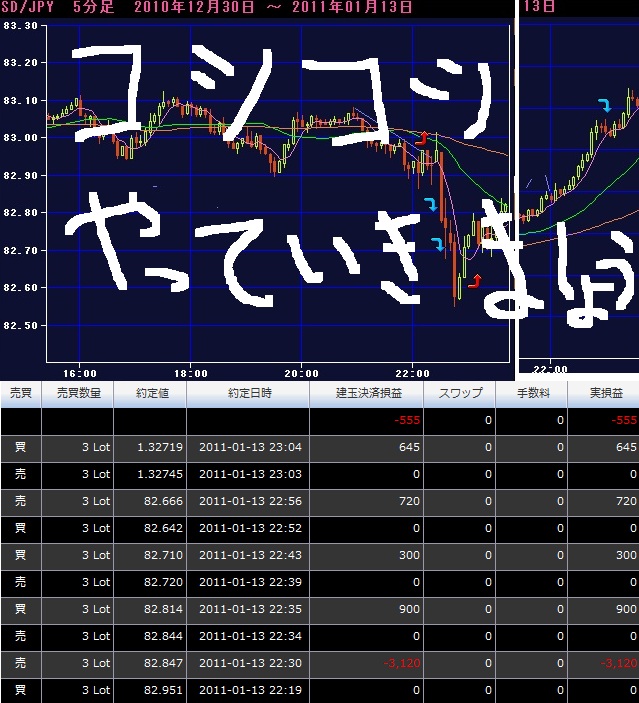Image resolution: width=639 pixels, height=703 pixels.
Task: Click the 手数料 column header
Action: pyautogui.click(x=532, y=394)
